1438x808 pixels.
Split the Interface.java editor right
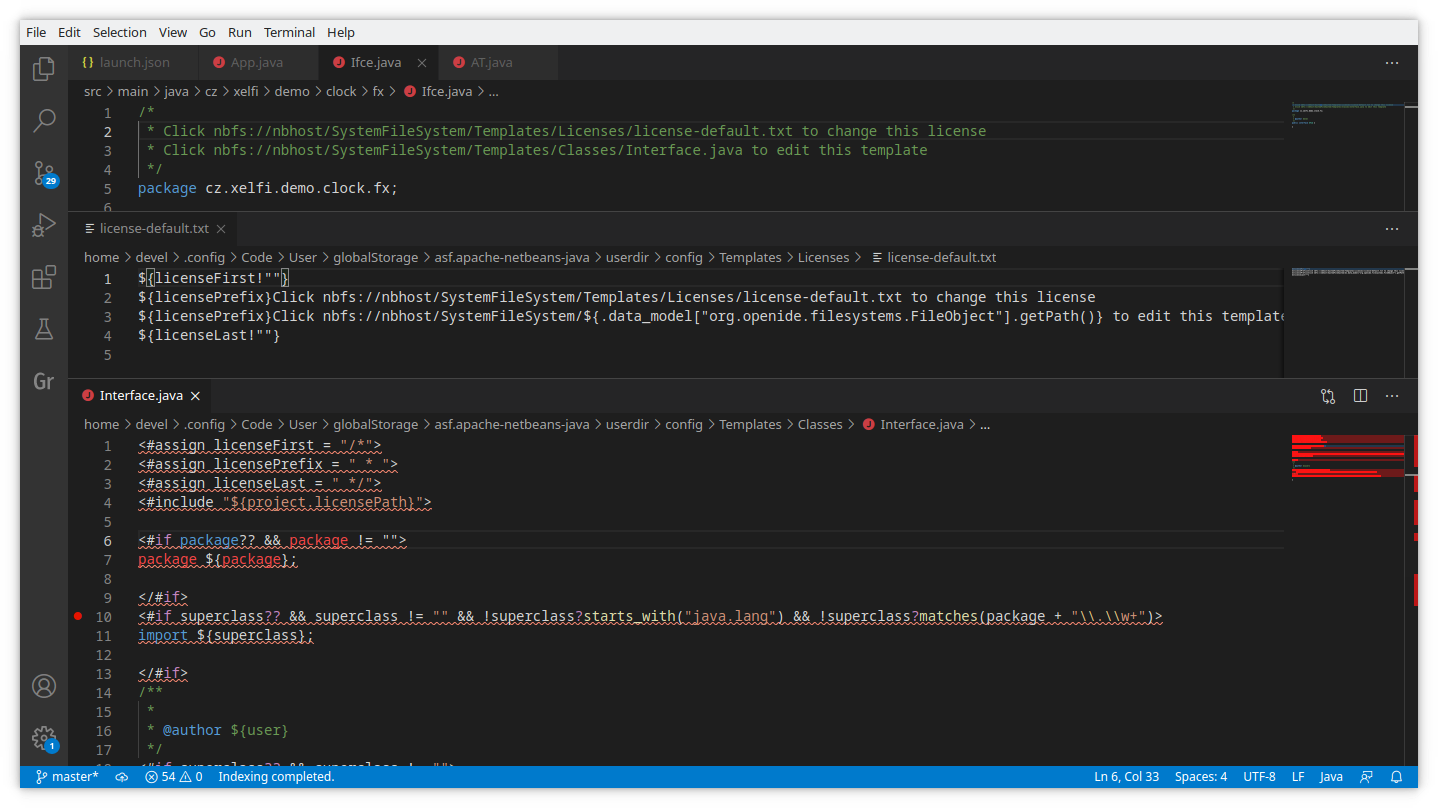(x=1360, y=396)
